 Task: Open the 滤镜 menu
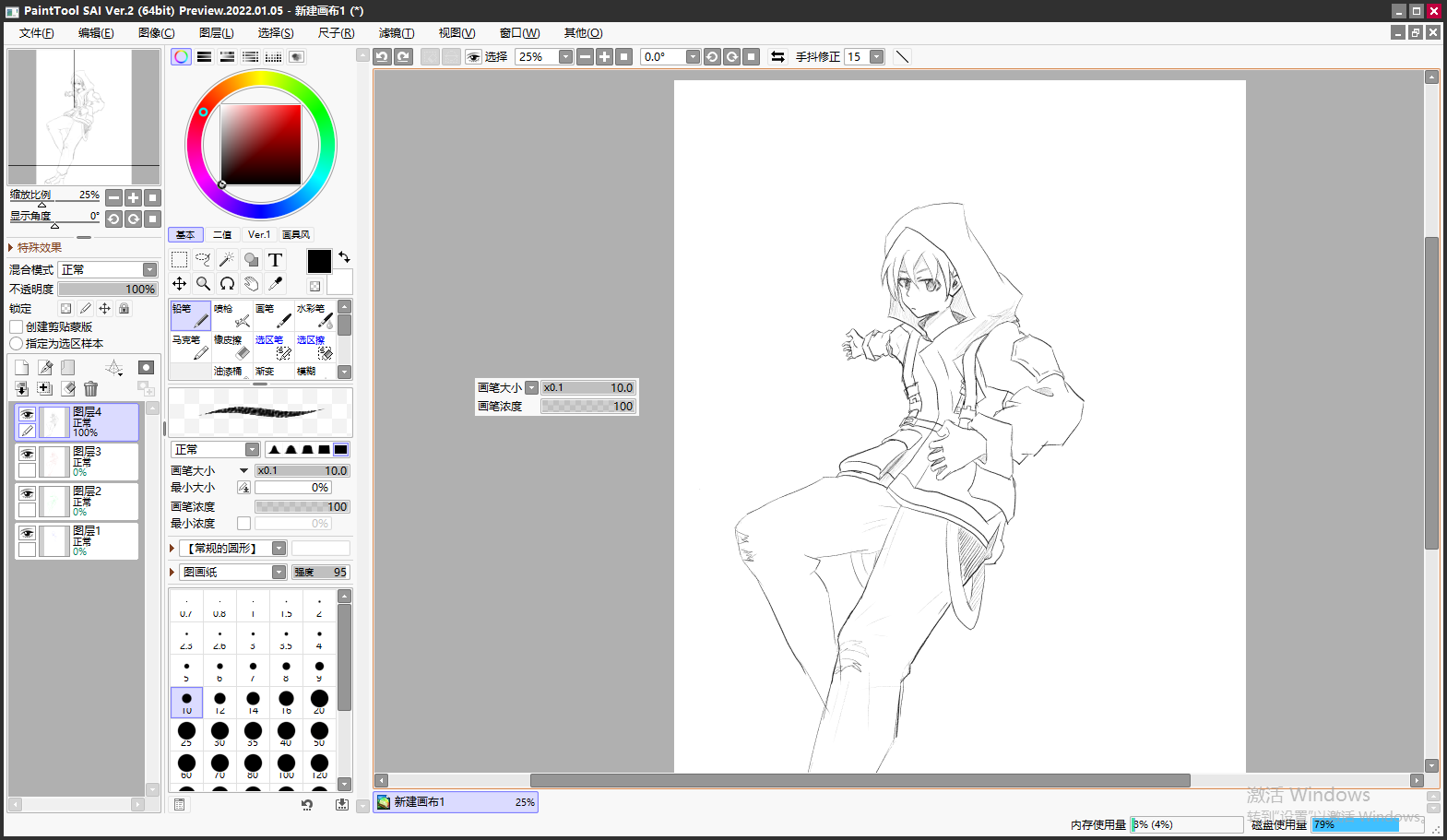[396, 33]
